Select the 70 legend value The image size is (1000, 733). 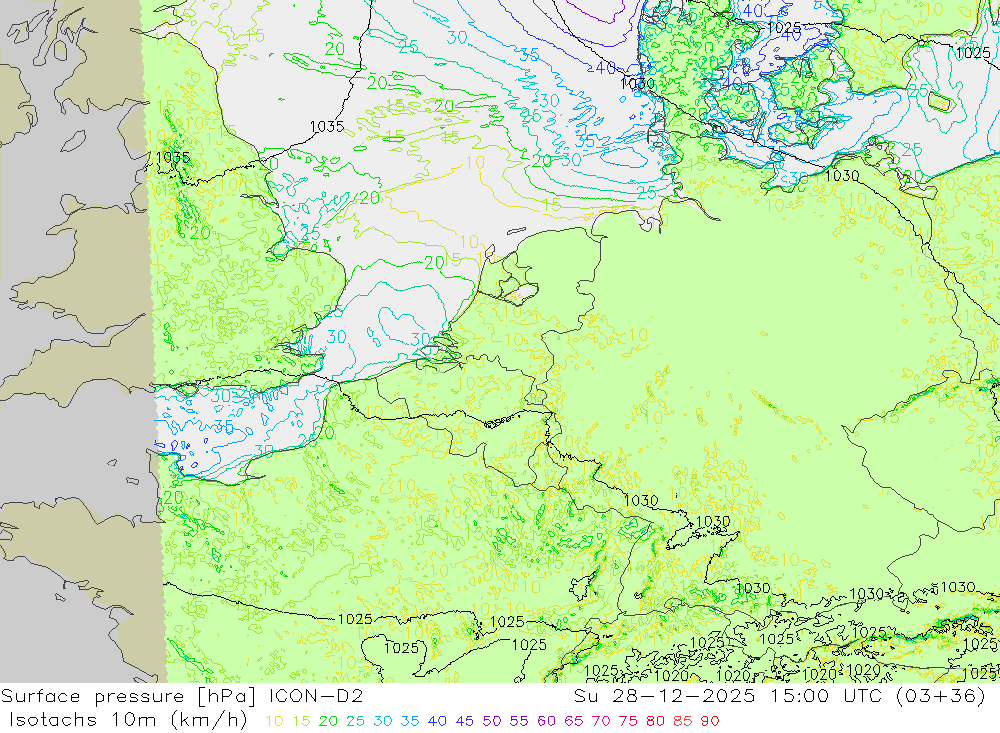pyautogui.click(x=601, y=721)
